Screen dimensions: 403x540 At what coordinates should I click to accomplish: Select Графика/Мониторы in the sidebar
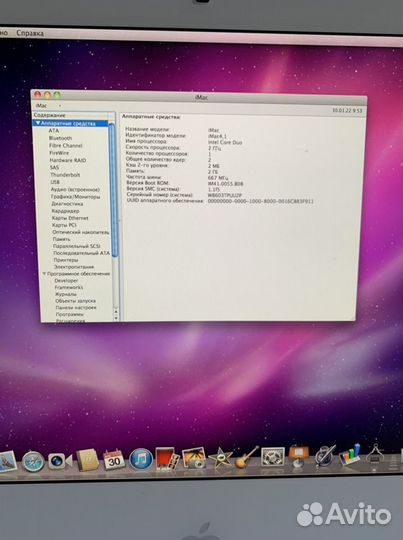75,197
